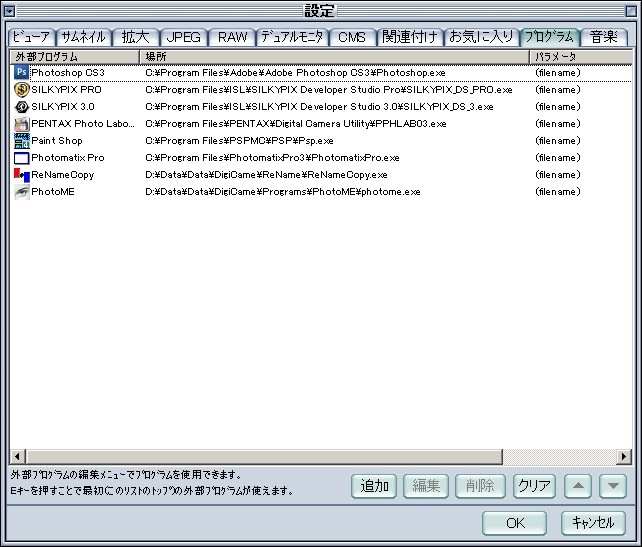Select the Photoshop CS3 row name
The height and width of the screenshot is (547, 642).
[x=68, y=73]
